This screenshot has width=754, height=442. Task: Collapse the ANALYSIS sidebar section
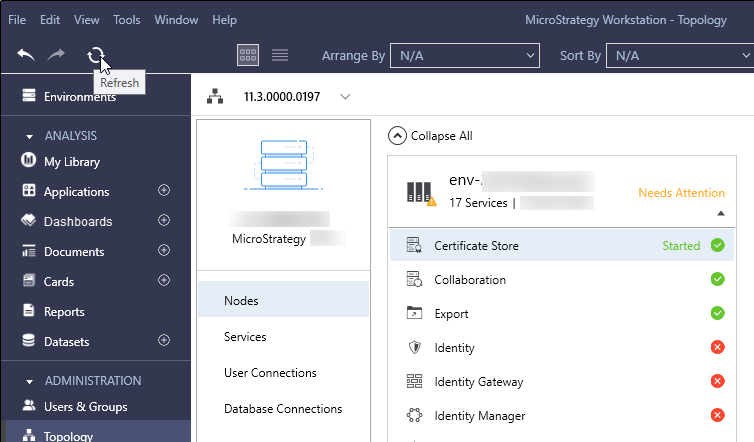point(30,136)
